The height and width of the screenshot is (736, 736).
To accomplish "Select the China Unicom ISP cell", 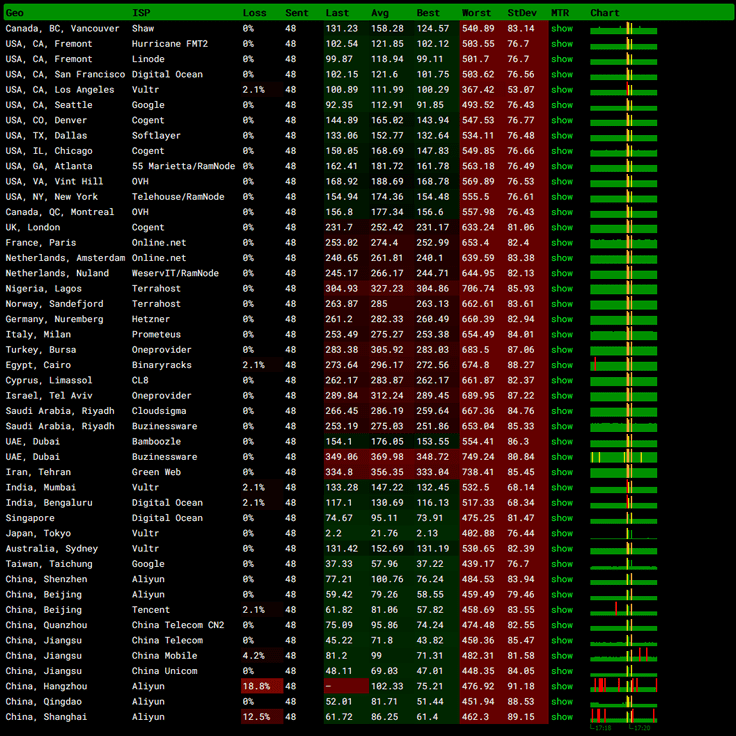I will pos(164,671).
